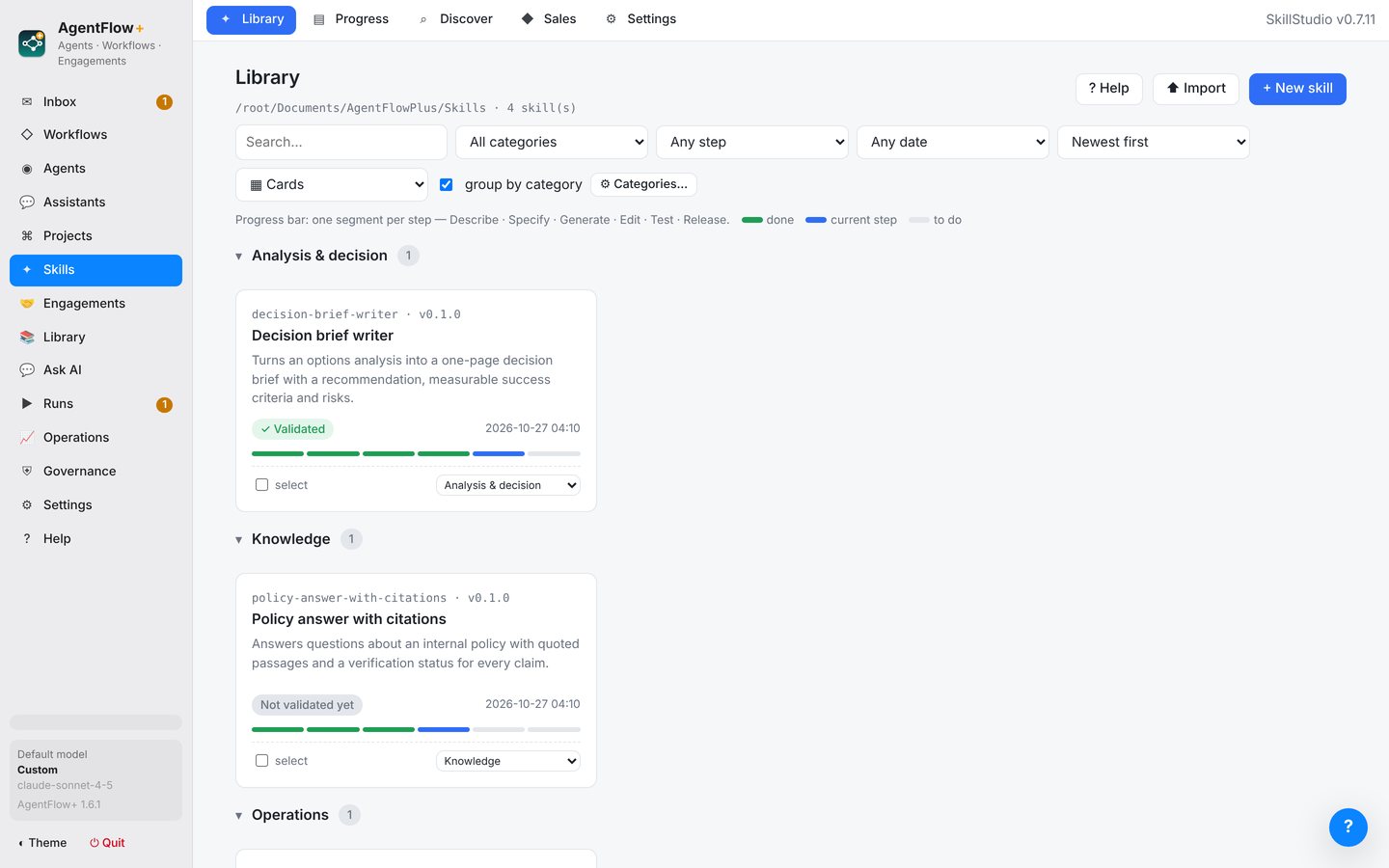This screenshot has width=1389, height=868.
Task: Click the Runs play icon
Action: tap(27, 403)
